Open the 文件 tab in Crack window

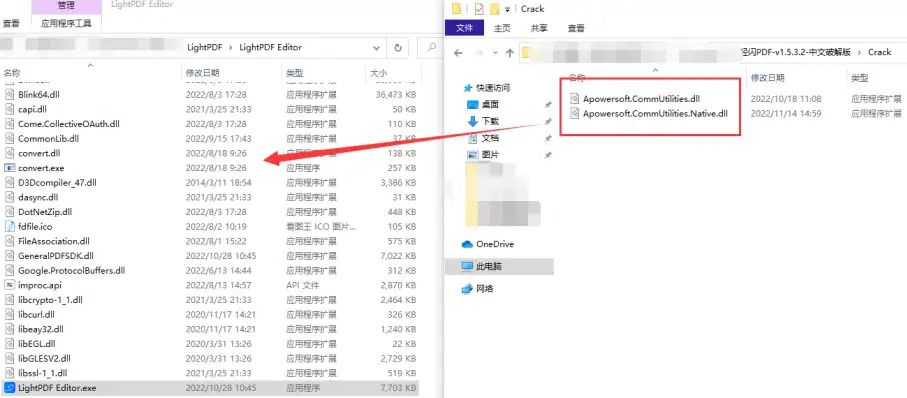point(465,28)
